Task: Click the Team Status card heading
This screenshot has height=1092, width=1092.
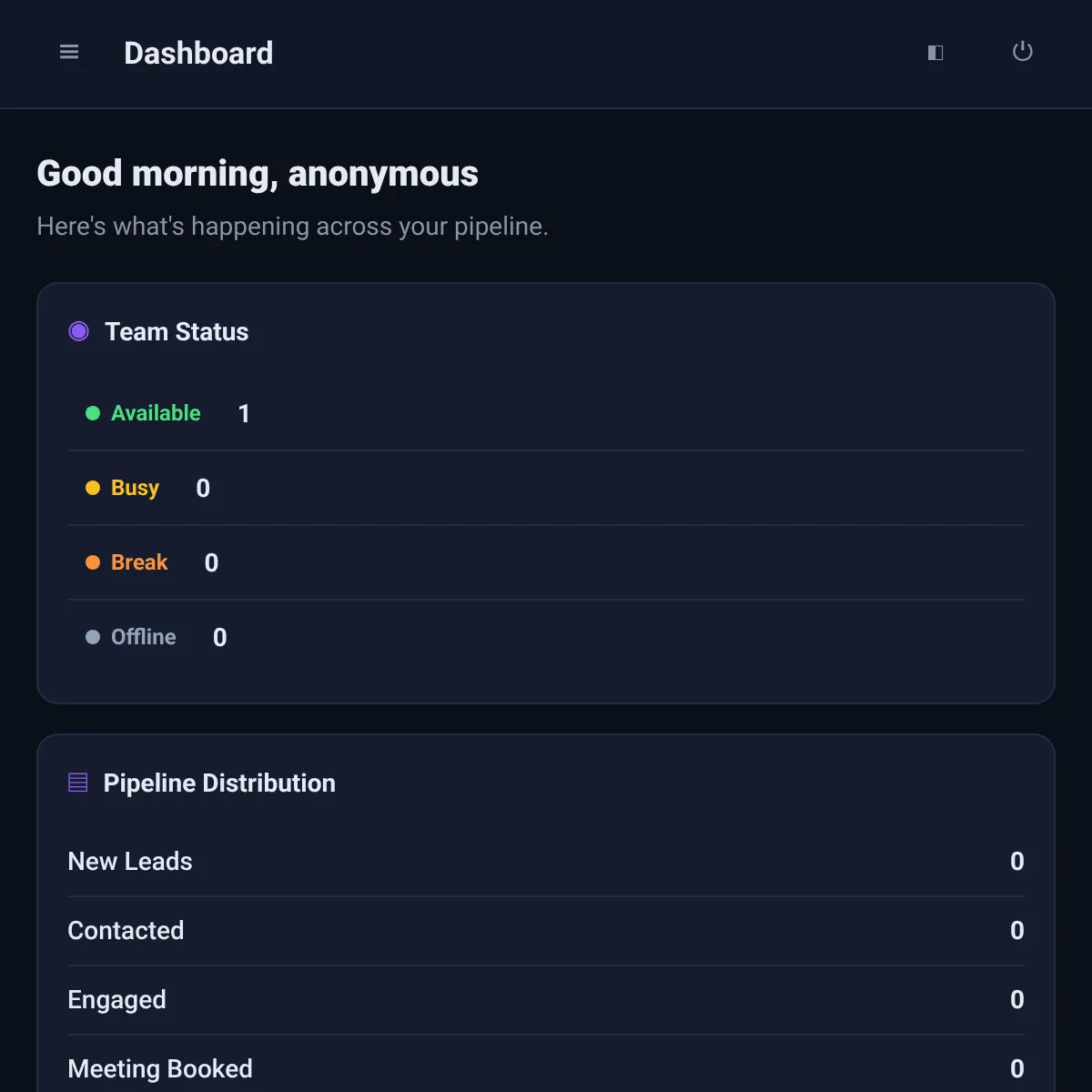Action: click(x=177, y=331)
